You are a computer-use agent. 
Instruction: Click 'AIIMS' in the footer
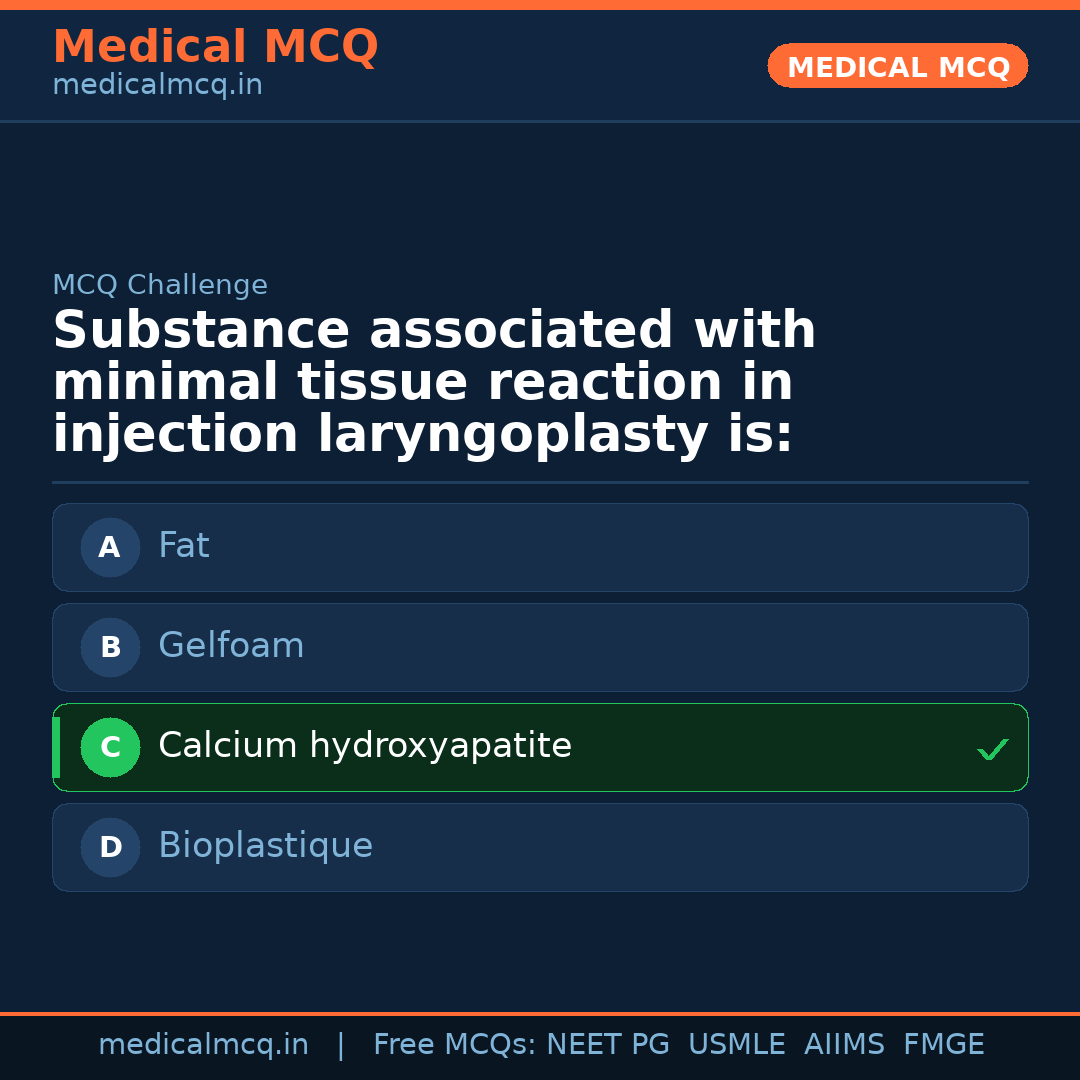844,1045
